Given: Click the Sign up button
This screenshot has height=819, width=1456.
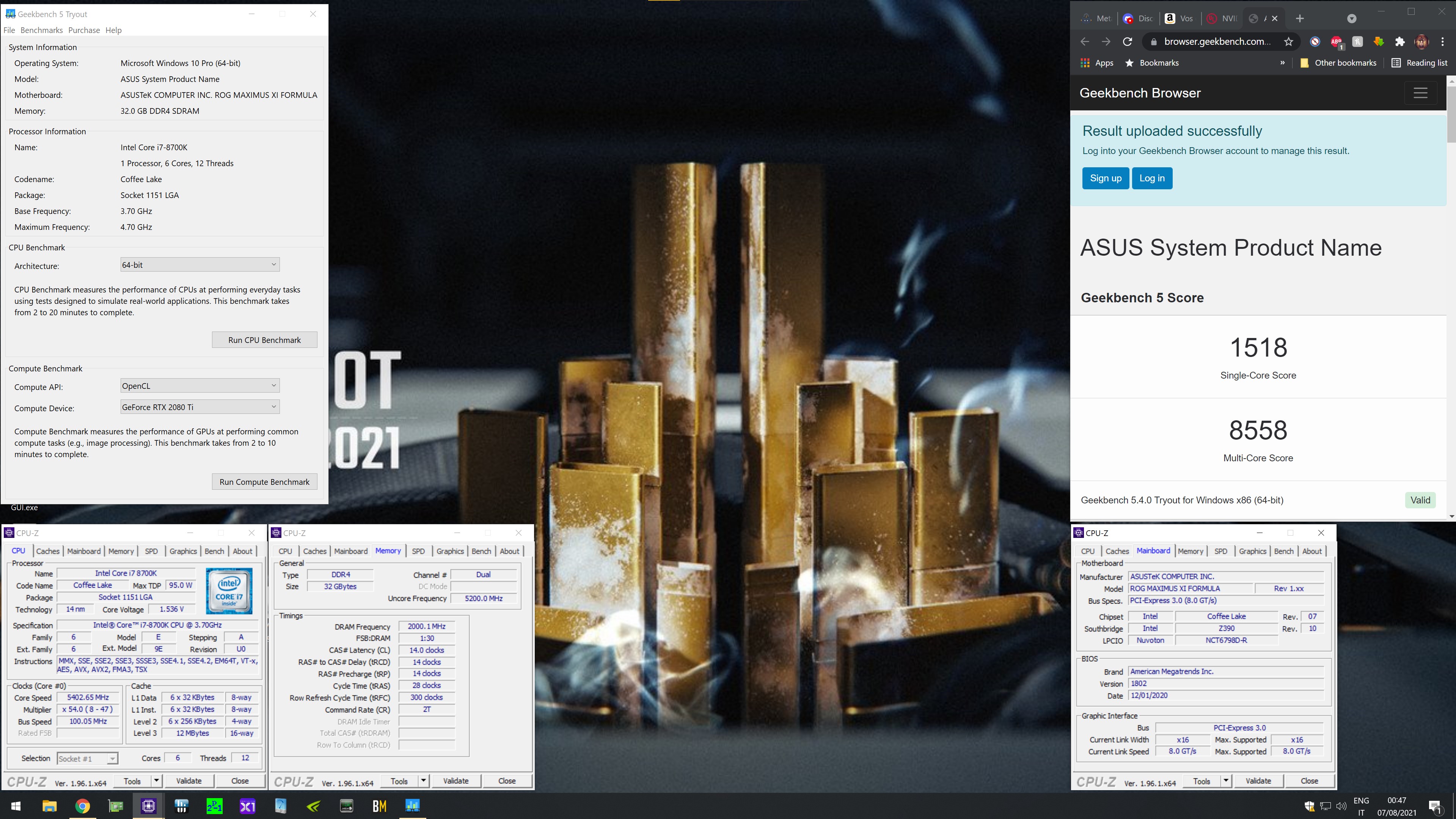Looking at the screenshot, I should [x=1106, y=178].
